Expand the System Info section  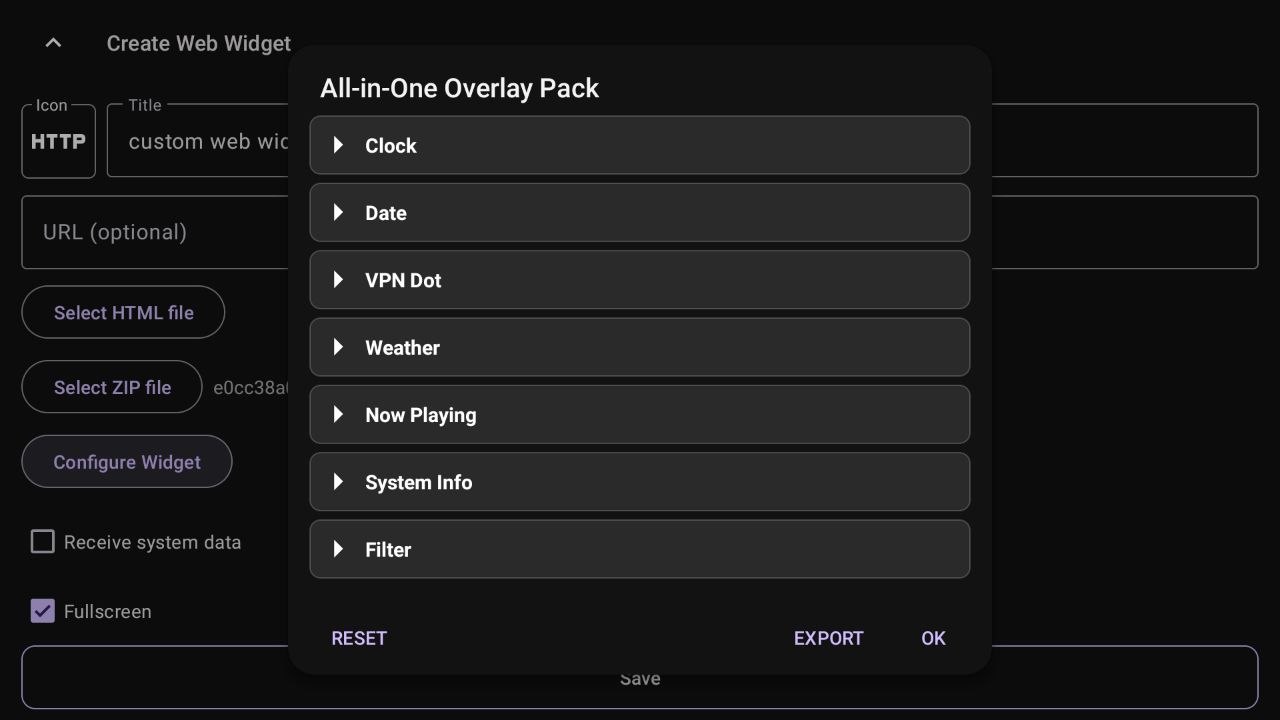tap(639, 482)
